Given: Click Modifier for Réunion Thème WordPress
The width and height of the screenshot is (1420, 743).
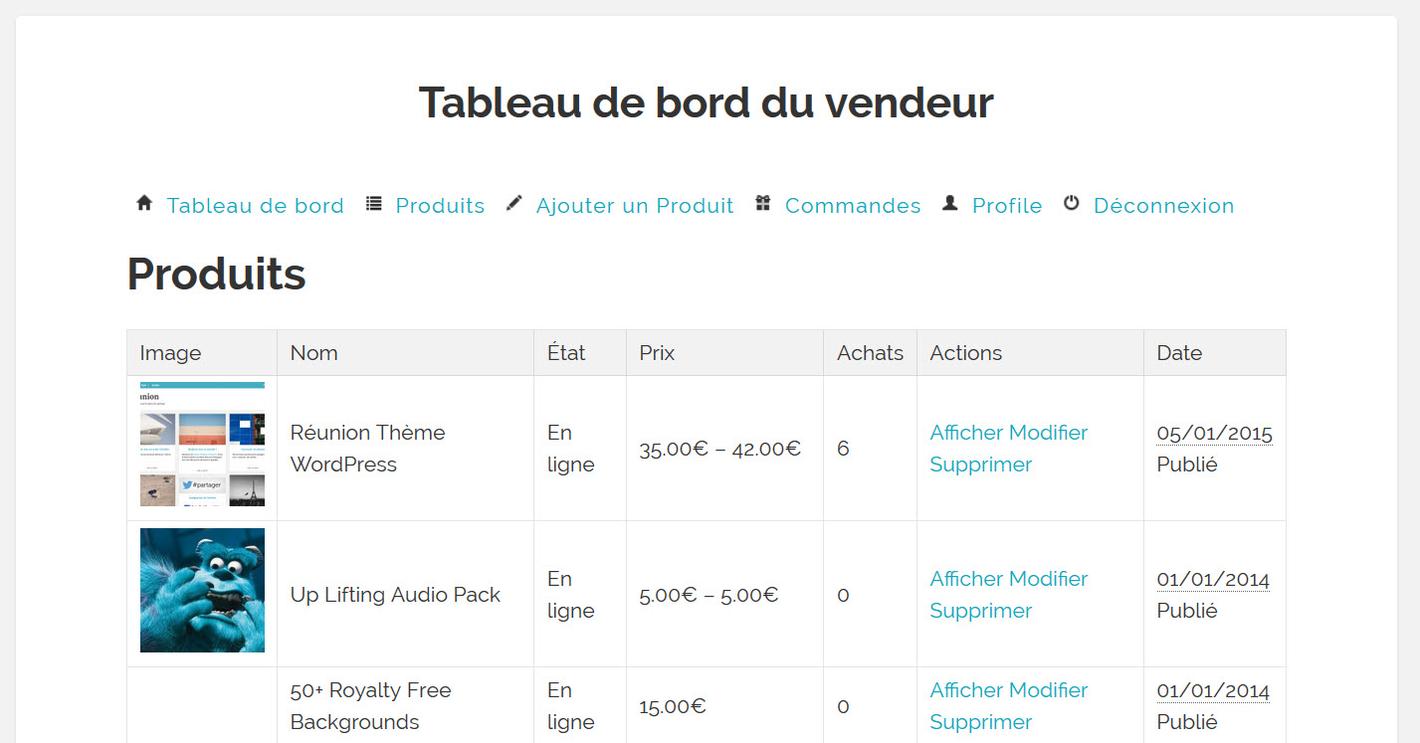Looking at the screenshot, I should 1049,432.
